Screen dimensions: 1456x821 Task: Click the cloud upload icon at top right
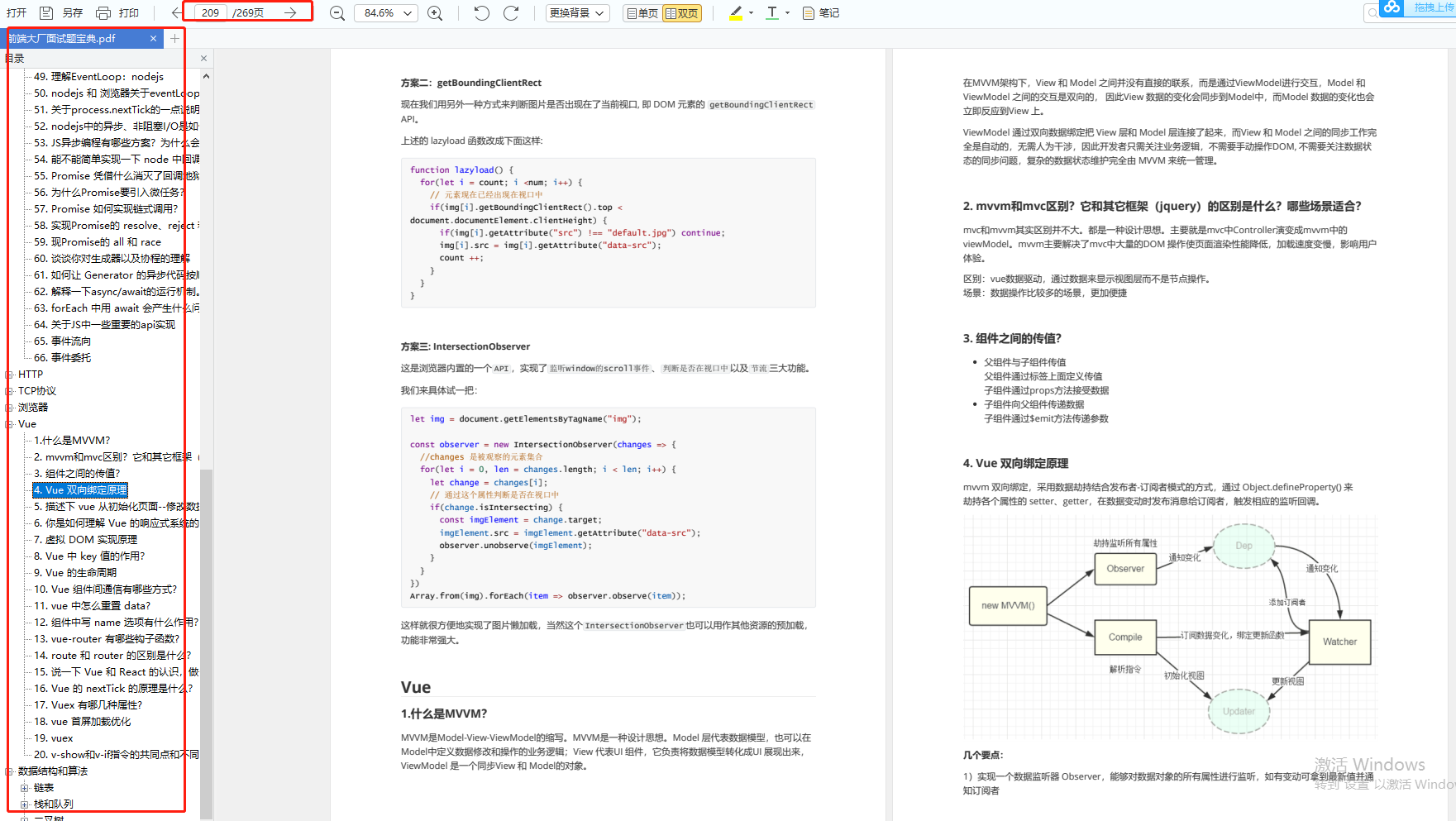coord(1392,7)
